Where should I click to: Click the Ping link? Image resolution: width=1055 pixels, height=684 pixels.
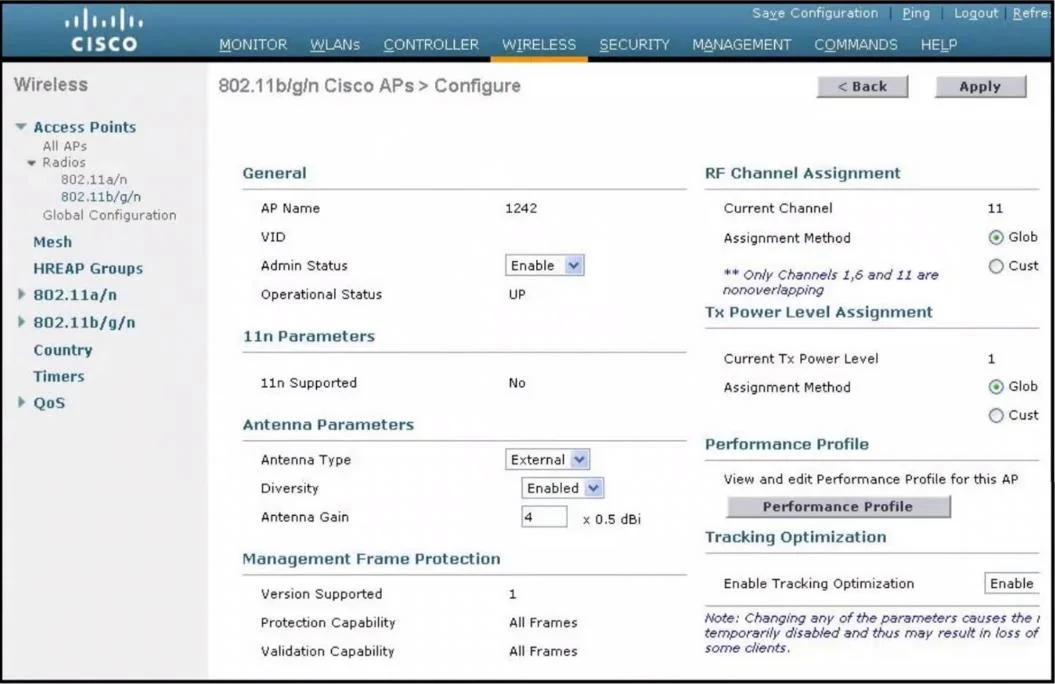click(916, 13)
